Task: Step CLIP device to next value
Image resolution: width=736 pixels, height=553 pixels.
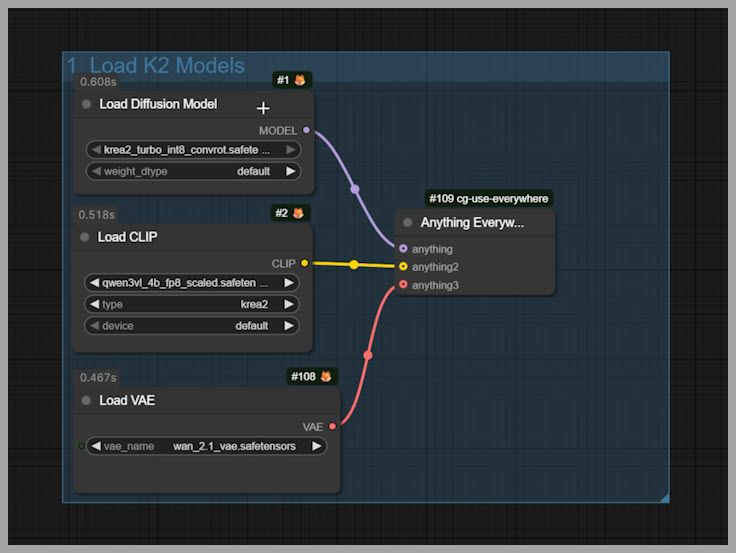Action: pyautogui.click(x=289, y=326)
